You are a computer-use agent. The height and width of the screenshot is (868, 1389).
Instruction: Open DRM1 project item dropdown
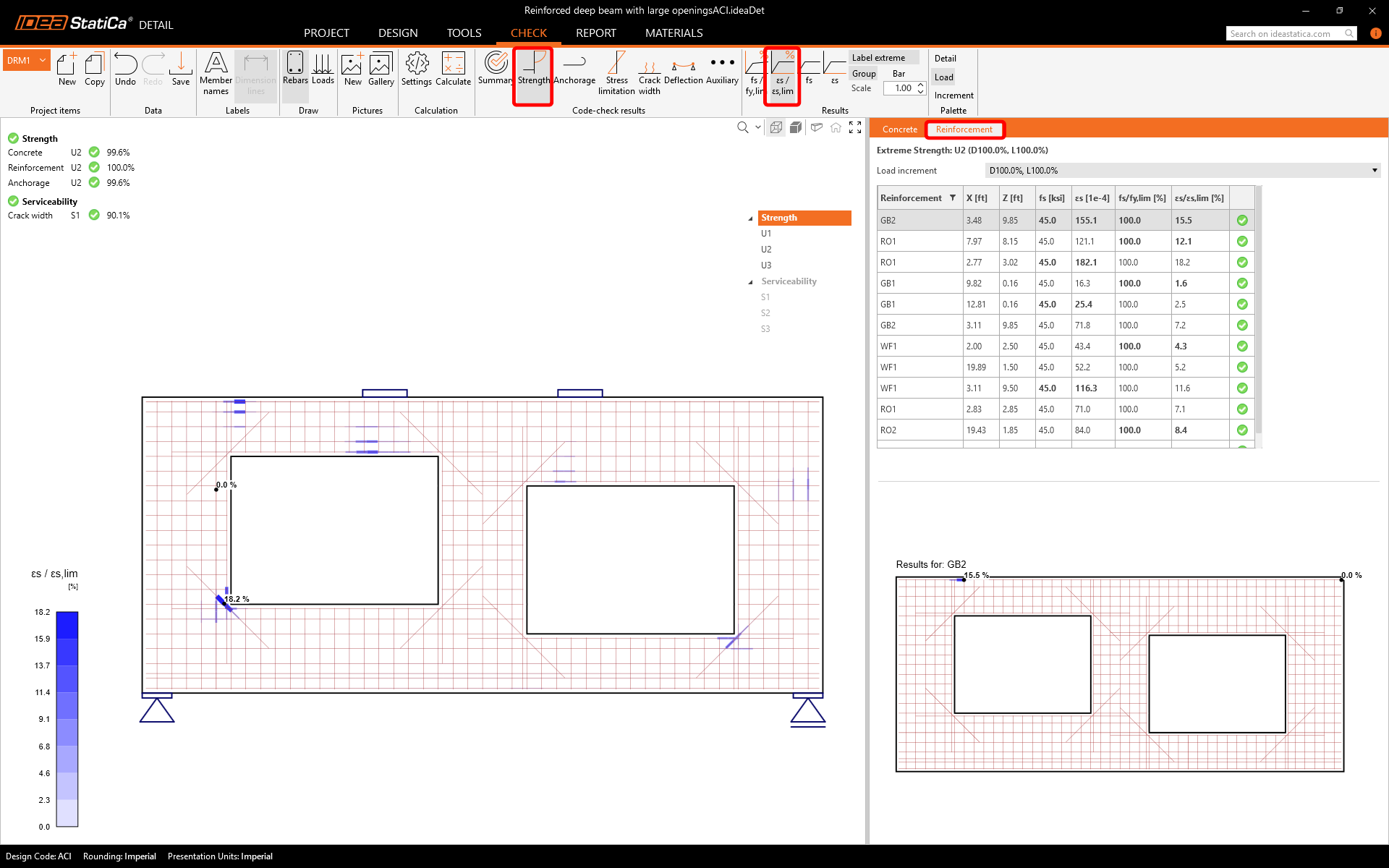pos(43,61)
